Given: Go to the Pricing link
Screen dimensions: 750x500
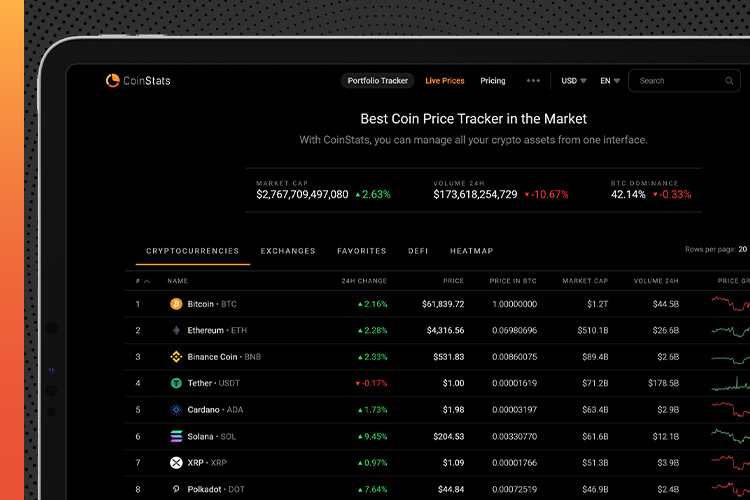Looking at the screenshot, I should click(493, 81).
